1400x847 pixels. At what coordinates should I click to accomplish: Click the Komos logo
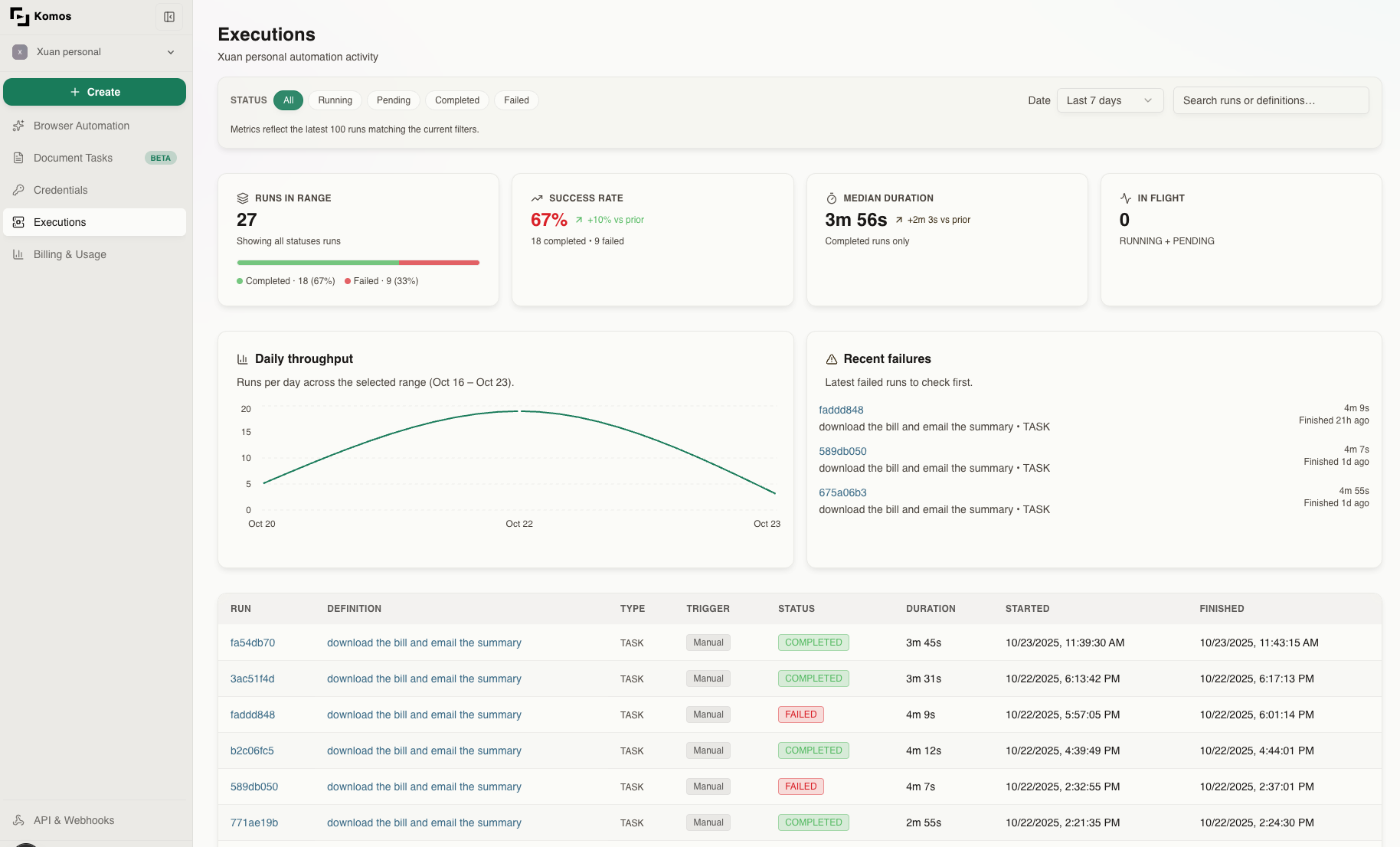pyautogui.click(x=19, y=15)
